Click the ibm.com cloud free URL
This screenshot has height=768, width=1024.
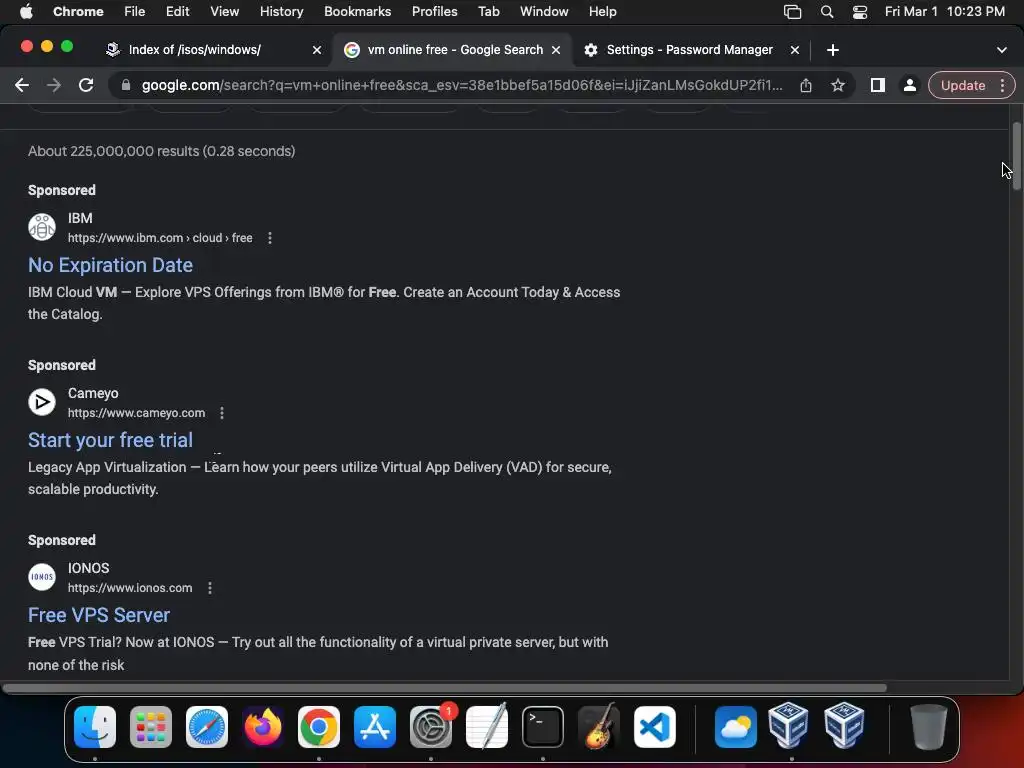pos(160,238)
